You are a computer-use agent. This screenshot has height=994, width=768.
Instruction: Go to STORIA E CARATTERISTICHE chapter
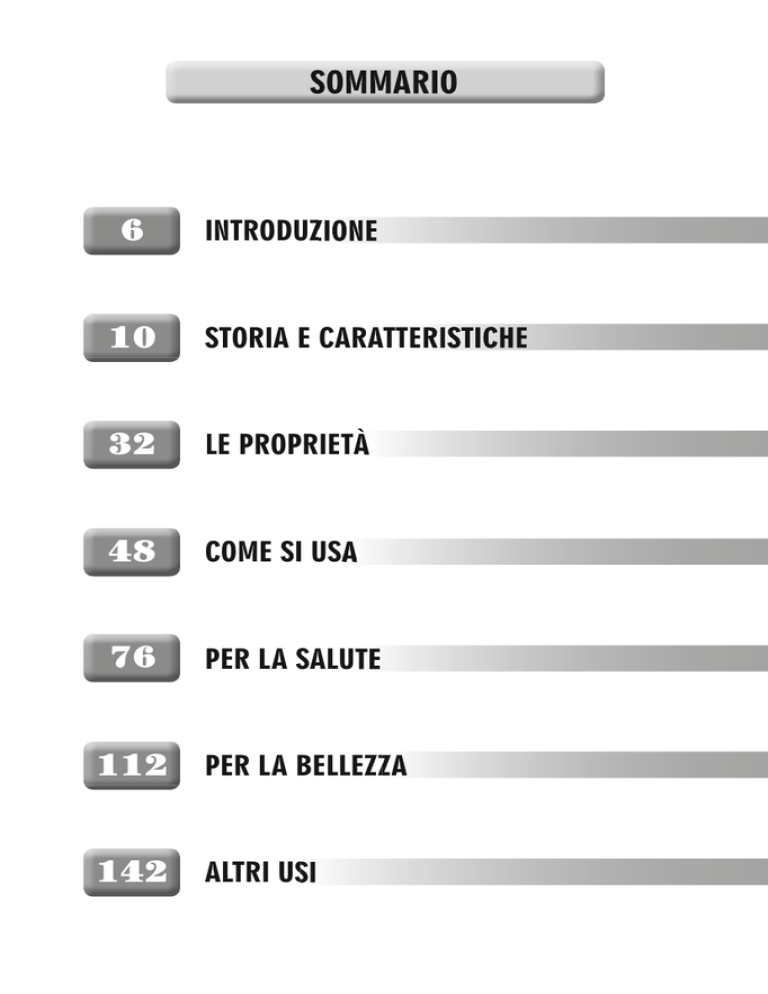pos(366,337)
